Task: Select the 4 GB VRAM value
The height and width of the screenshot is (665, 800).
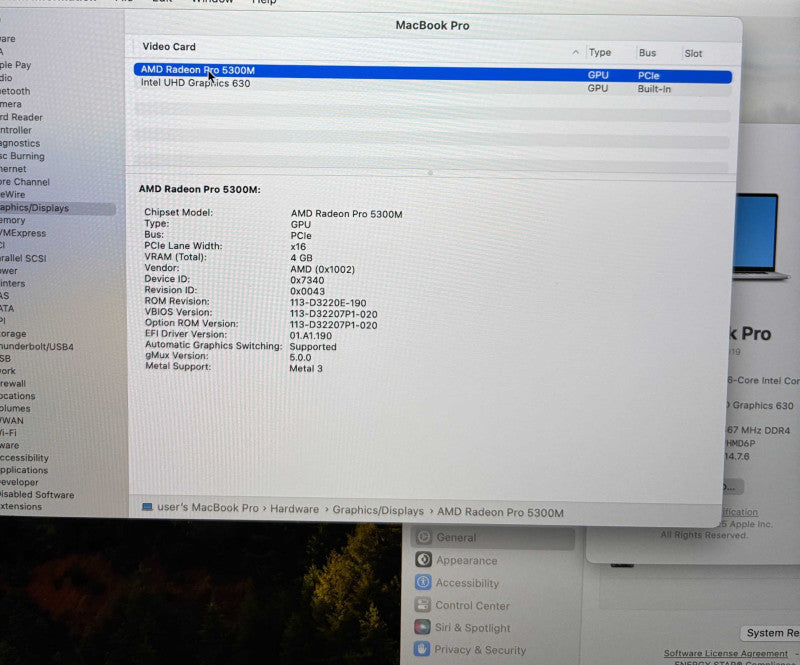Action: tap(302, 258)
